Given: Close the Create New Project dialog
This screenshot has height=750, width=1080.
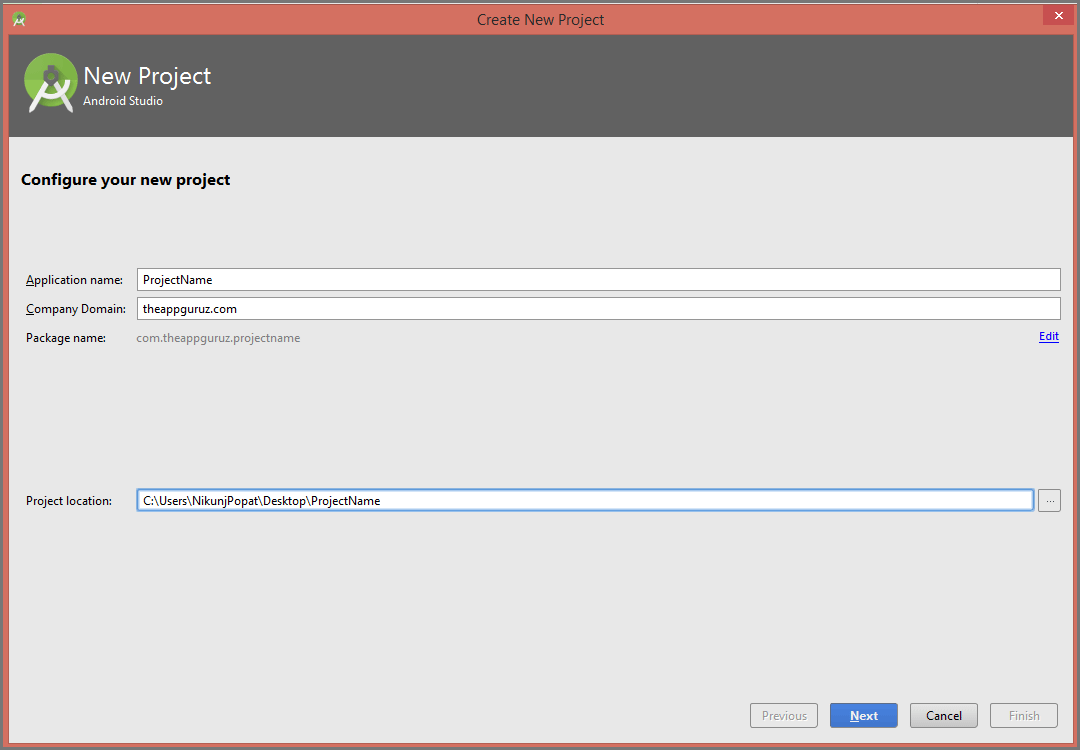Looking at the screenshot, I should pyautogui.click(x=1059, y=15).
